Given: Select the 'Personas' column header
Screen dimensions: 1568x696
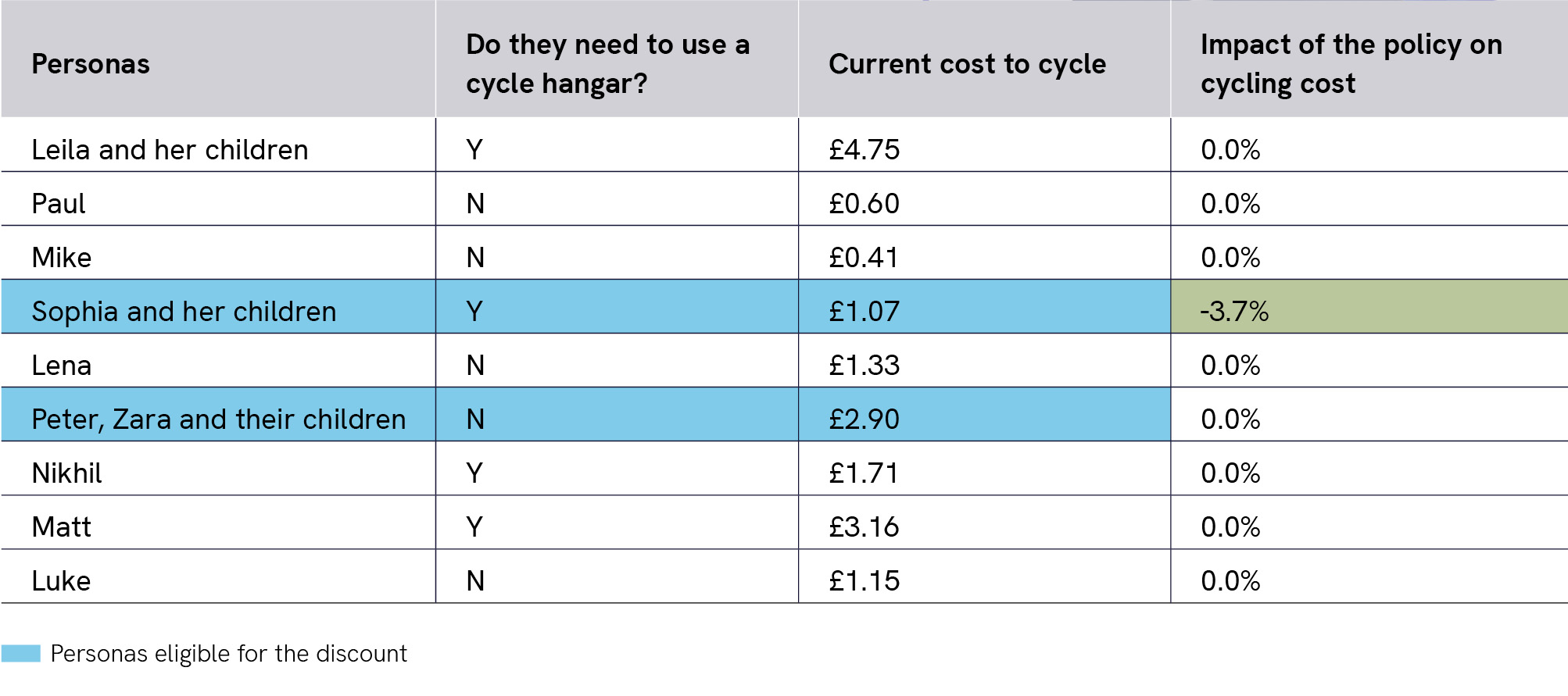Looking at the screenshot, I should tap(91, 64).
